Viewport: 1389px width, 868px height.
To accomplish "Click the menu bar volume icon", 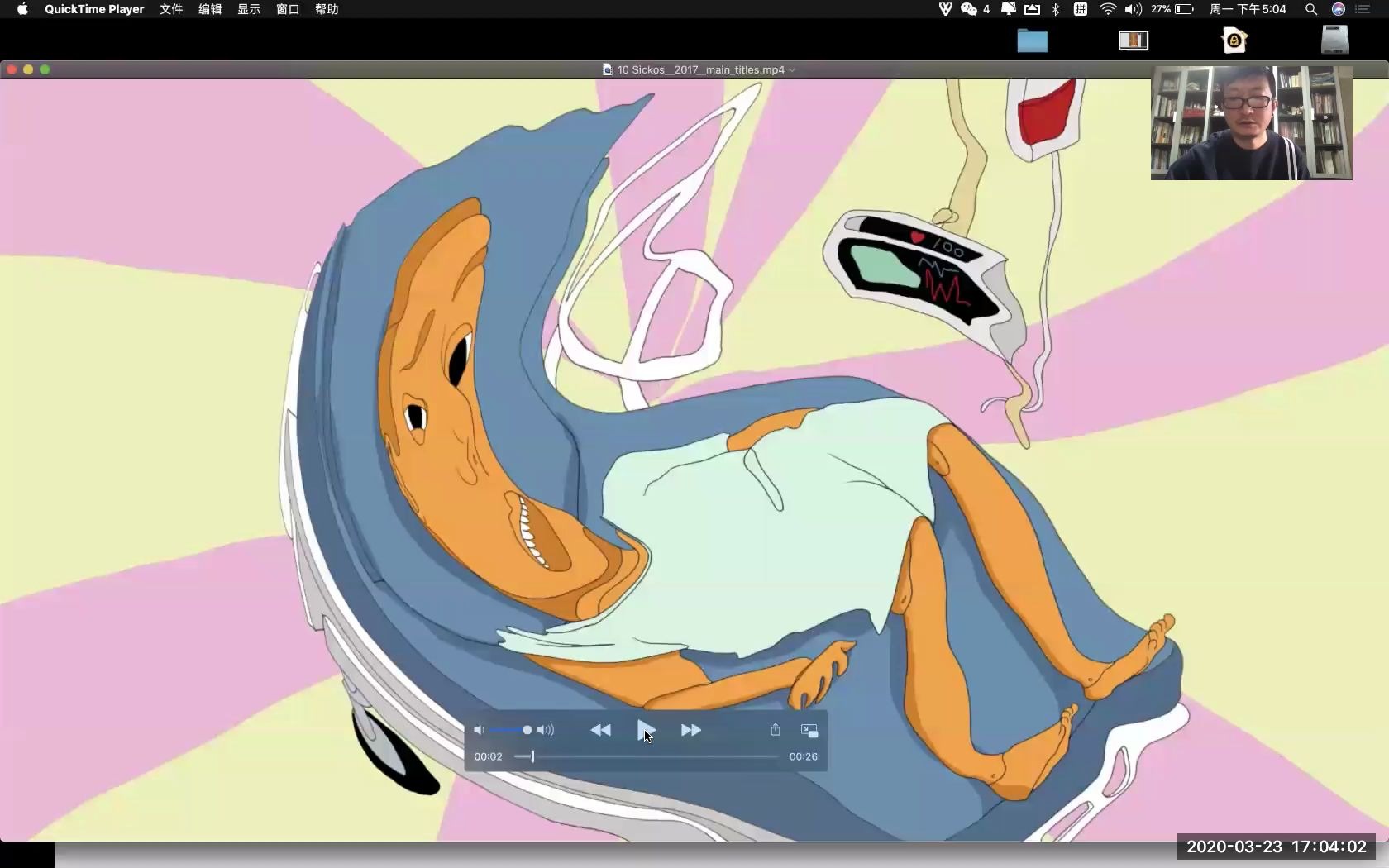I will coord(1133,9).
